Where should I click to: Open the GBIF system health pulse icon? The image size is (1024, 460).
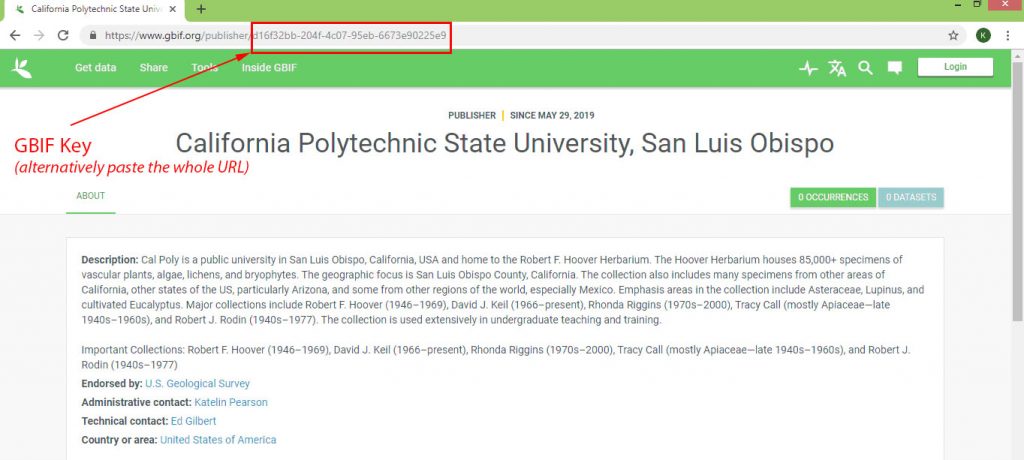tap(808, 68)
